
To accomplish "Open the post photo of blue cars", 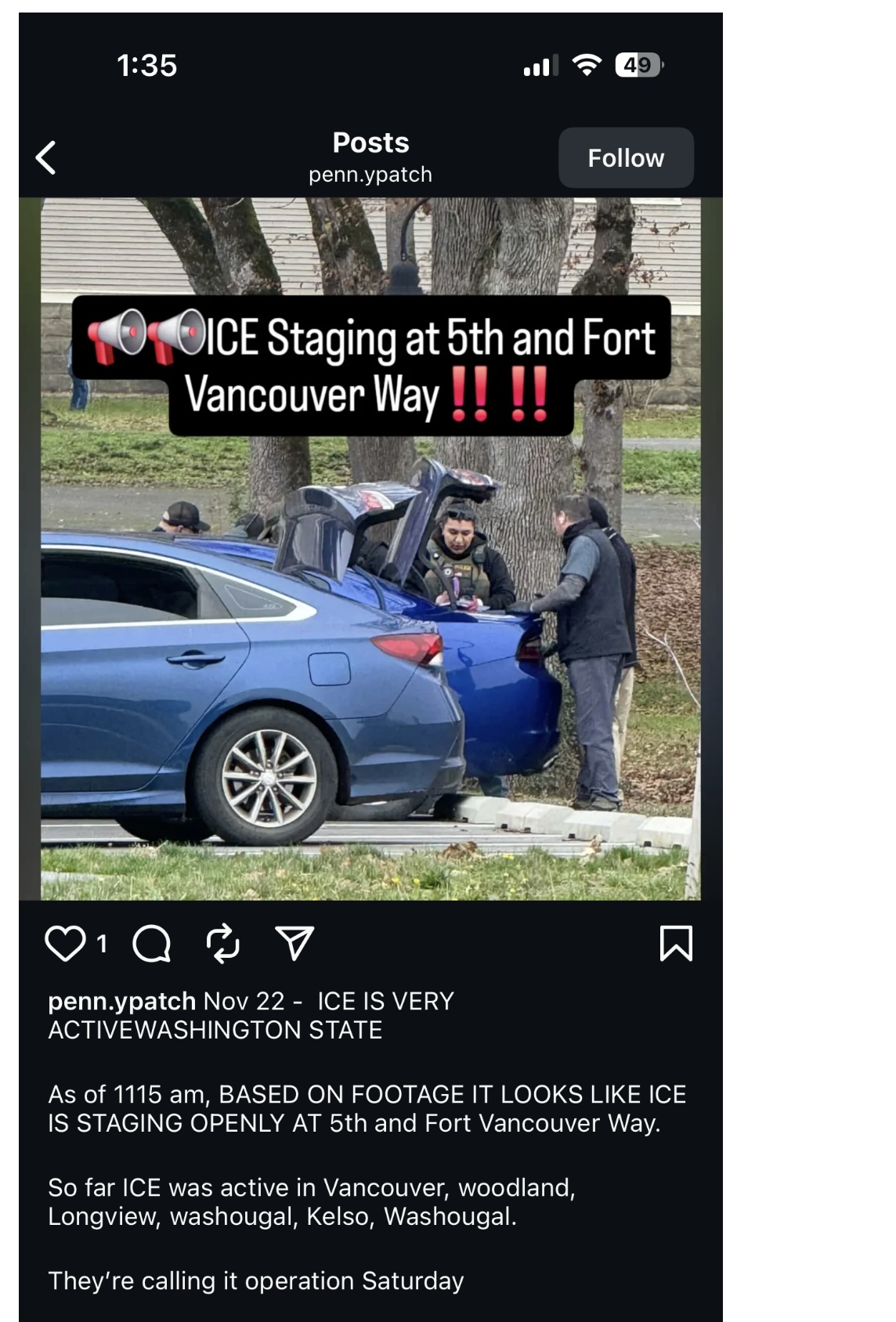I will point(370,548).
